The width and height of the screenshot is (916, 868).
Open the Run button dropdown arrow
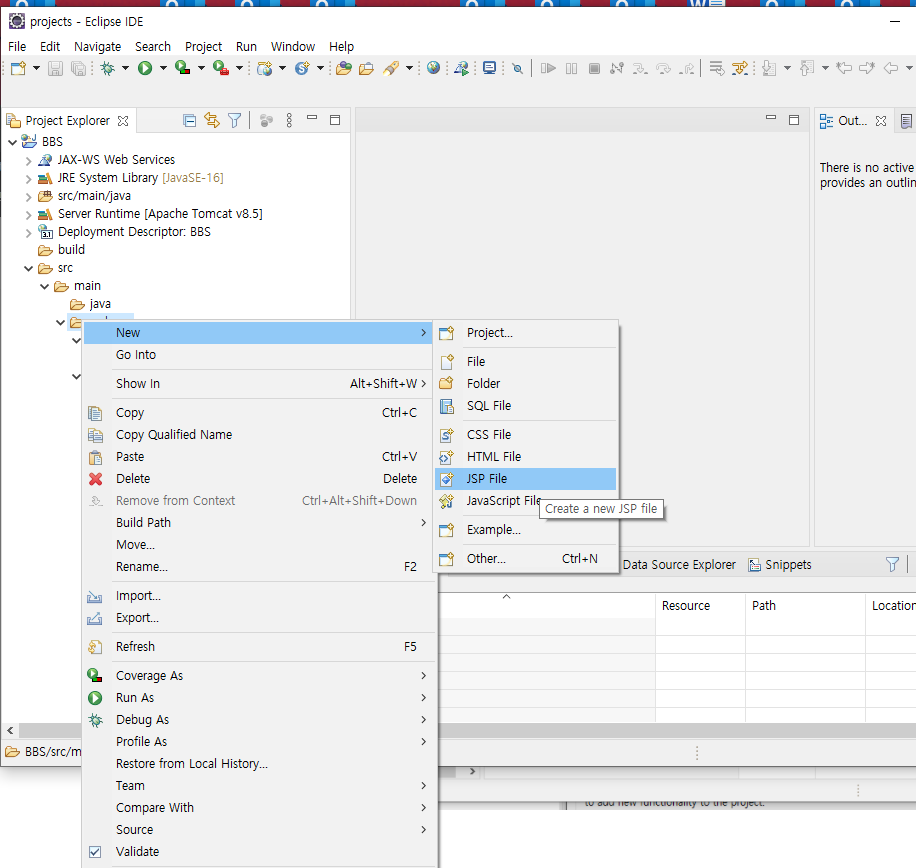(163, 68)
